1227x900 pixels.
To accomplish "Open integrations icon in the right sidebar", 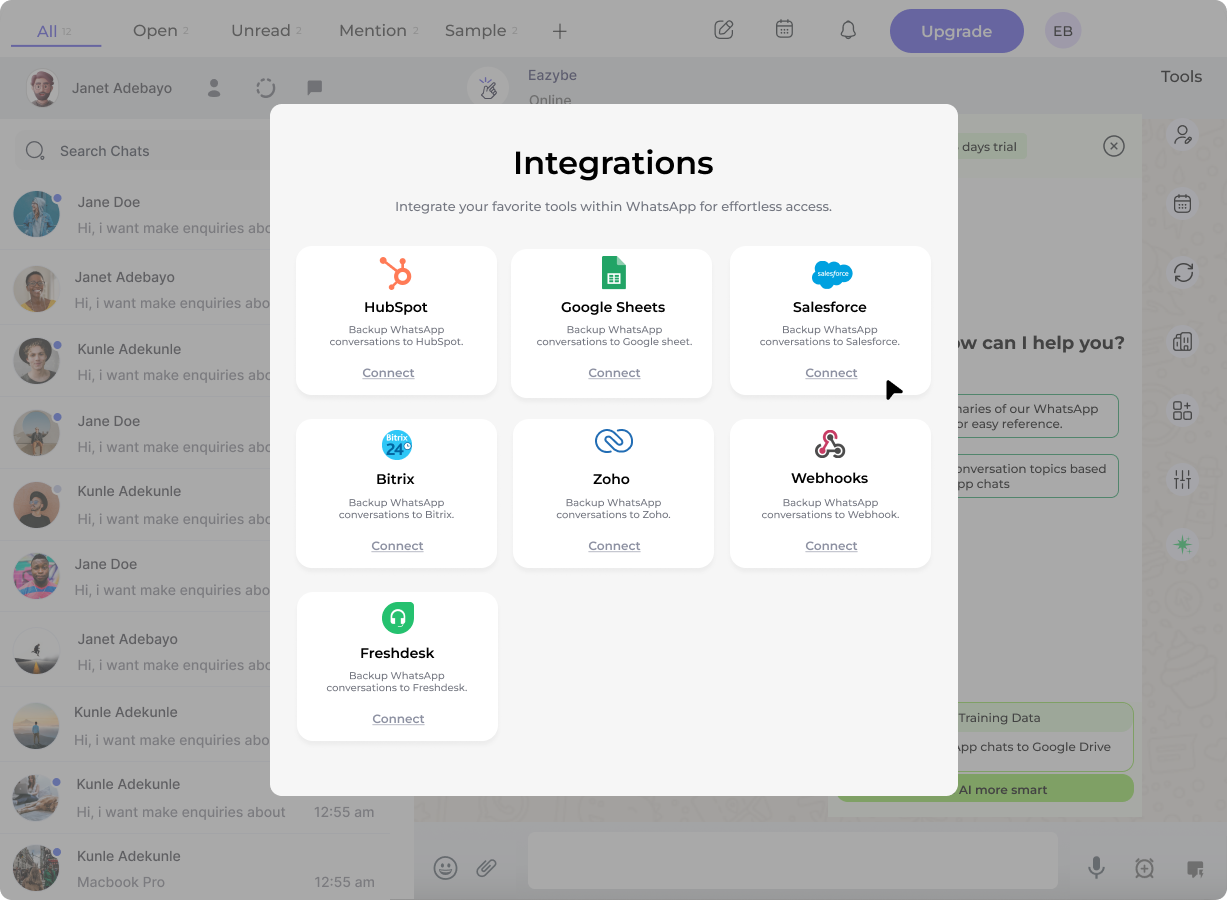I will [1183, 410].
